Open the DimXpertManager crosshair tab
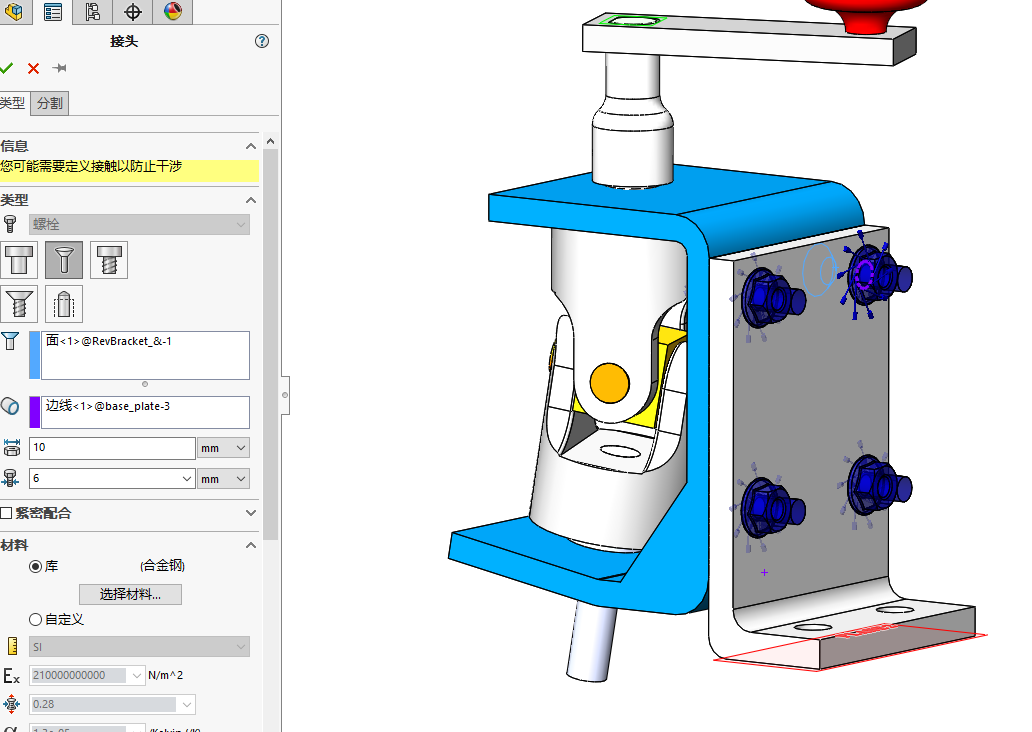Screen dimensions: 1032x732 [132, 11]
